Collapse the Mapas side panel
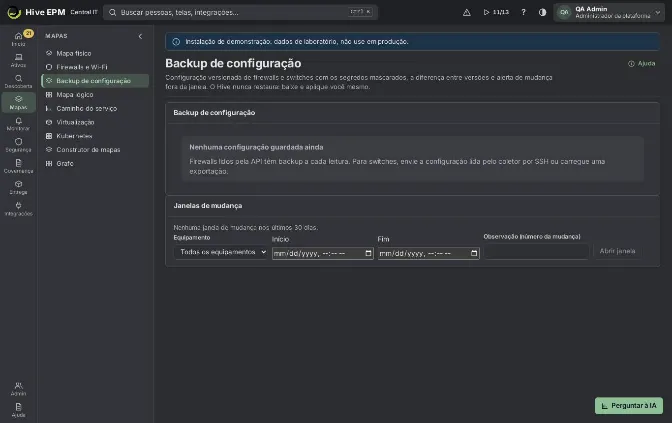This screenshot has height=423, width=672. [140, 36]
